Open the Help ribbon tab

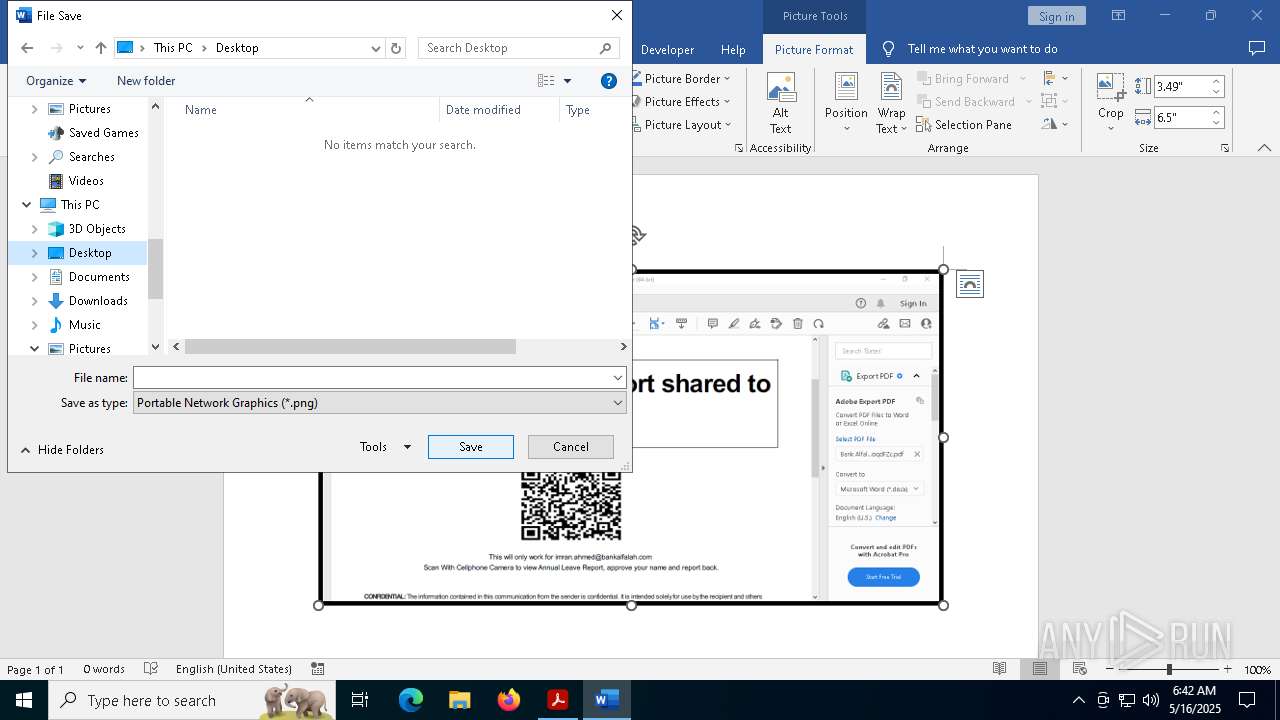click(x=733, y=49)
